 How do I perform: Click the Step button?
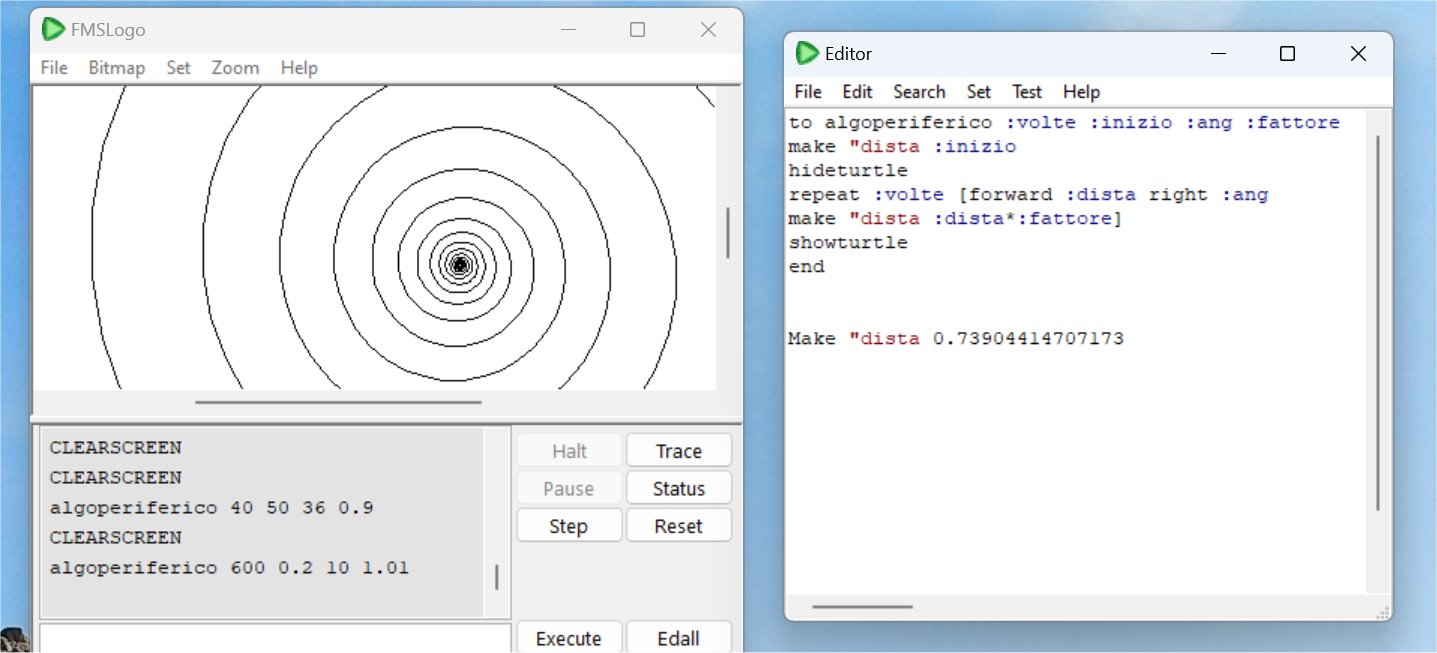(x=569, y=526)
